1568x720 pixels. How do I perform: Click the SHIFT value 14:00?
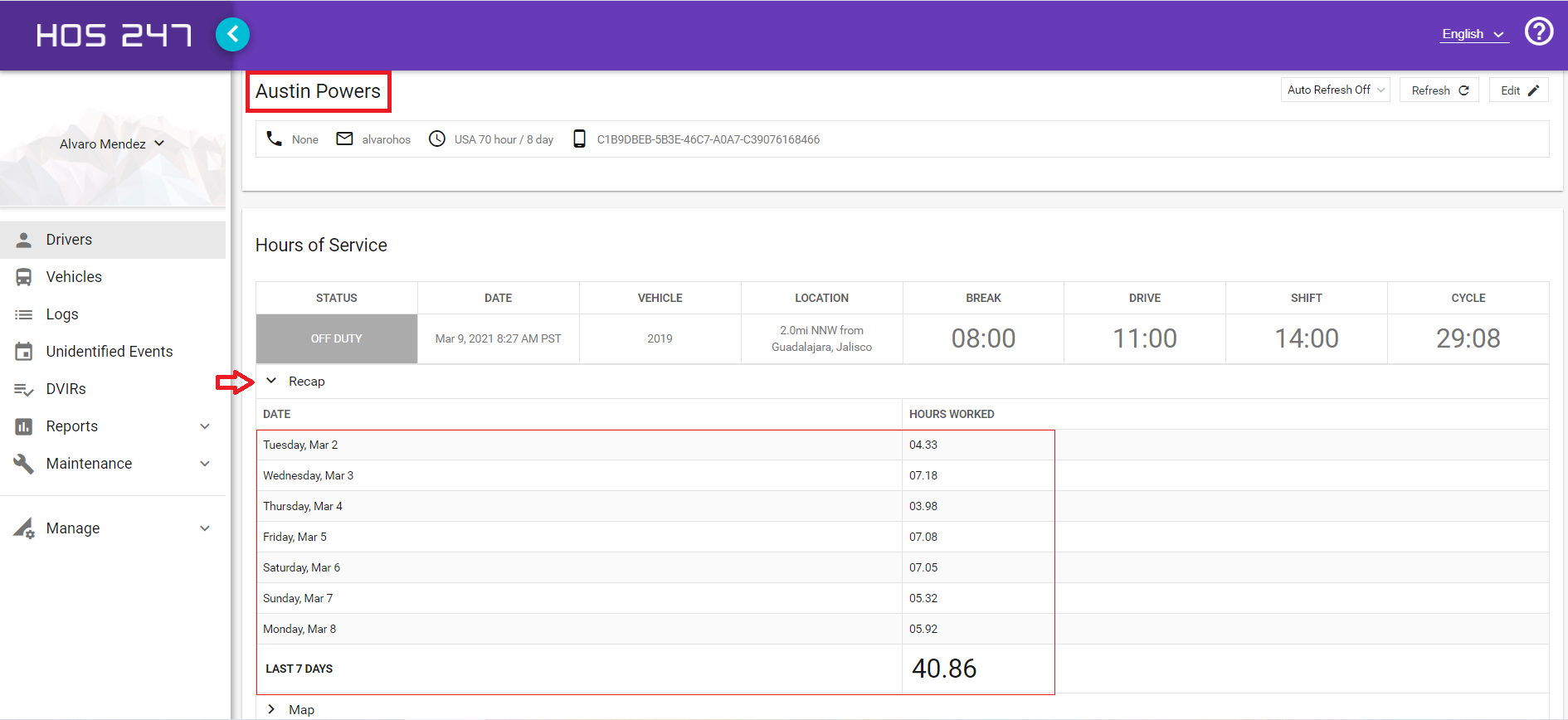(1307, 338)
